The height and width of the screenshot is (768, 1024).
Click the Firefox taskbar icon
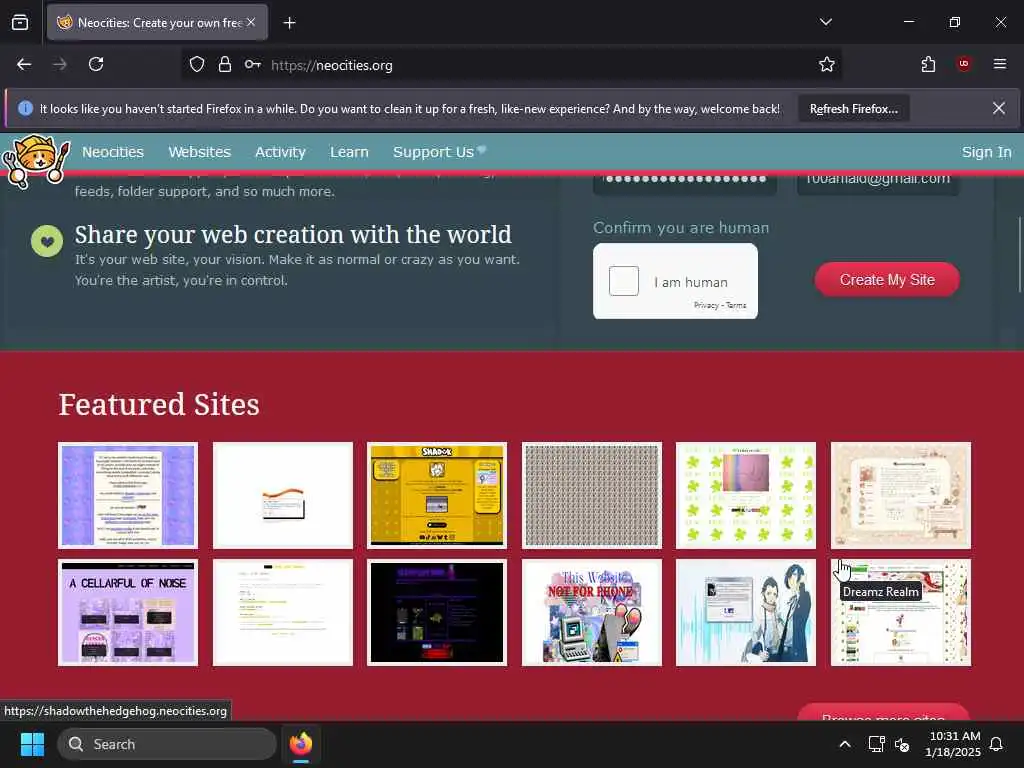300,744
